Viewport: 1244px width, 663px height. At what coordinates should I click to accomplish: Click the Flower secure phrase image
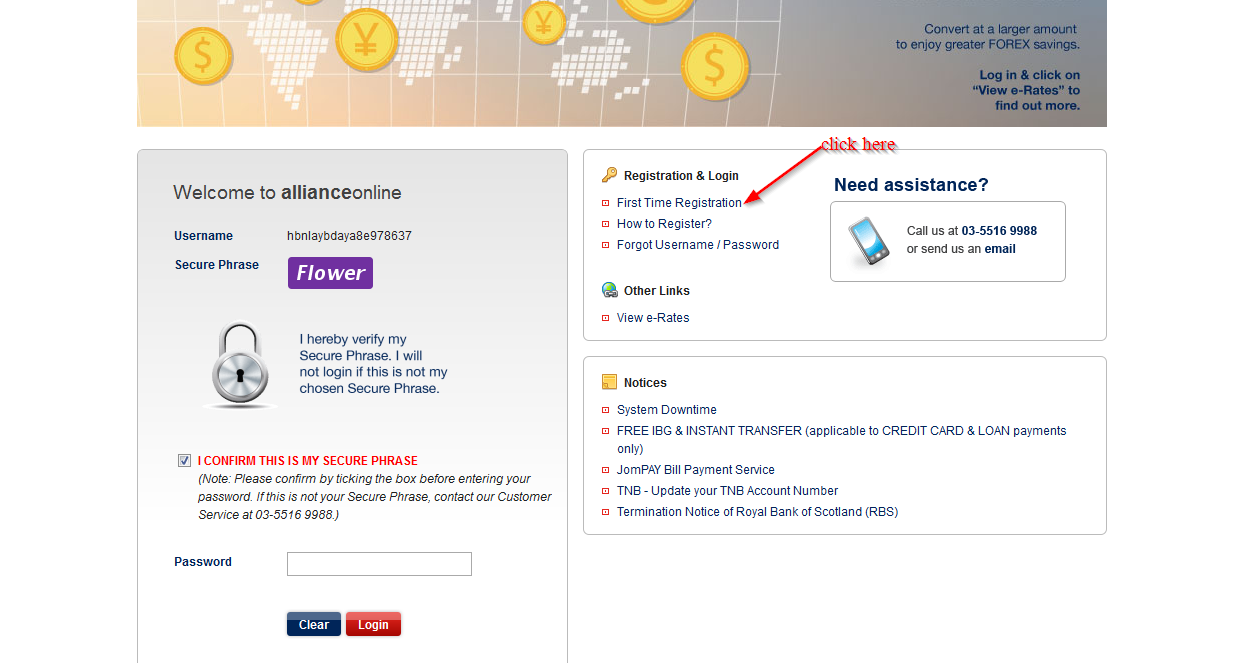pos(330,273)
